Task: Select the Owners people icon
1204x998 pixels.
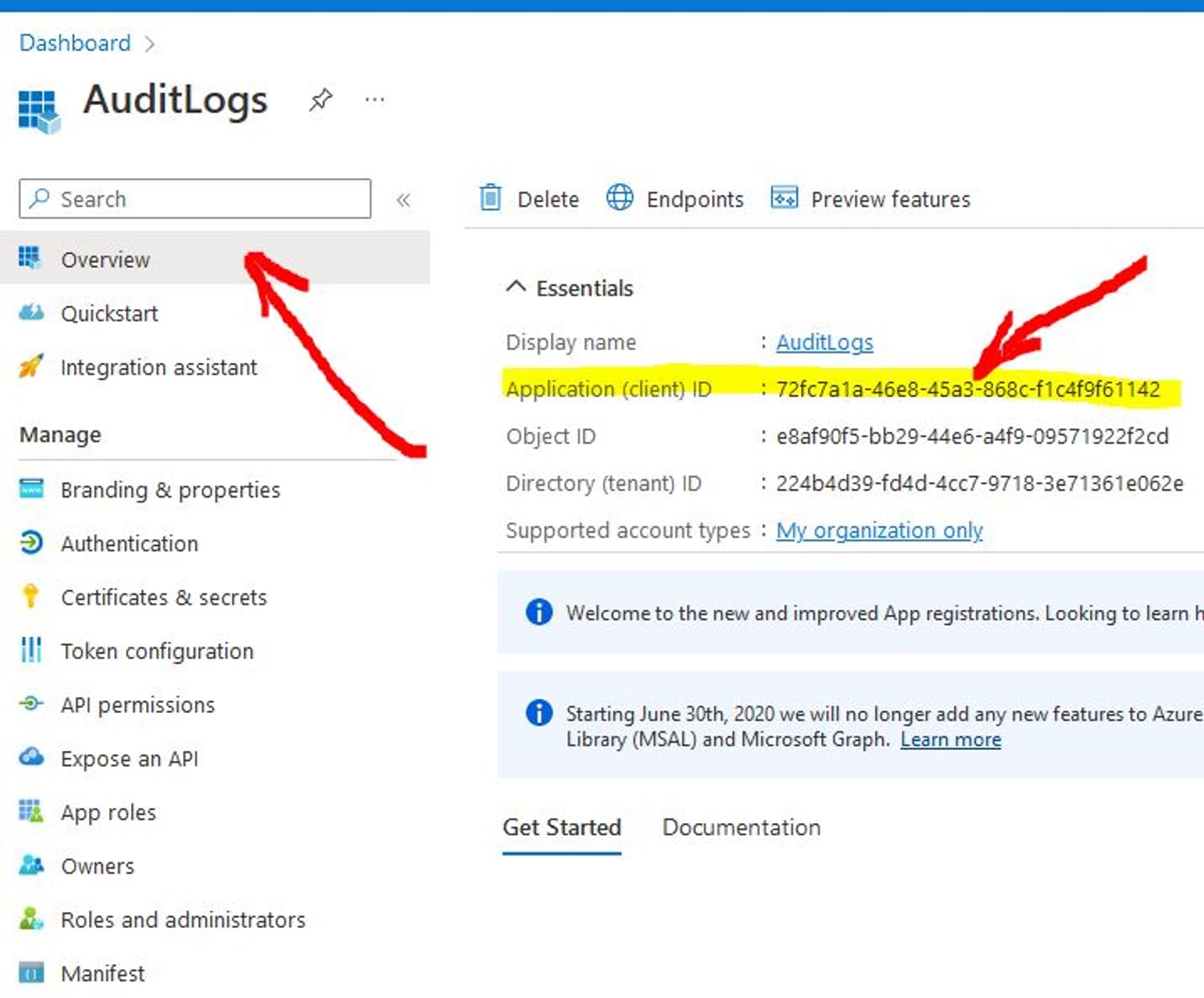Action: tap(31, 866)
